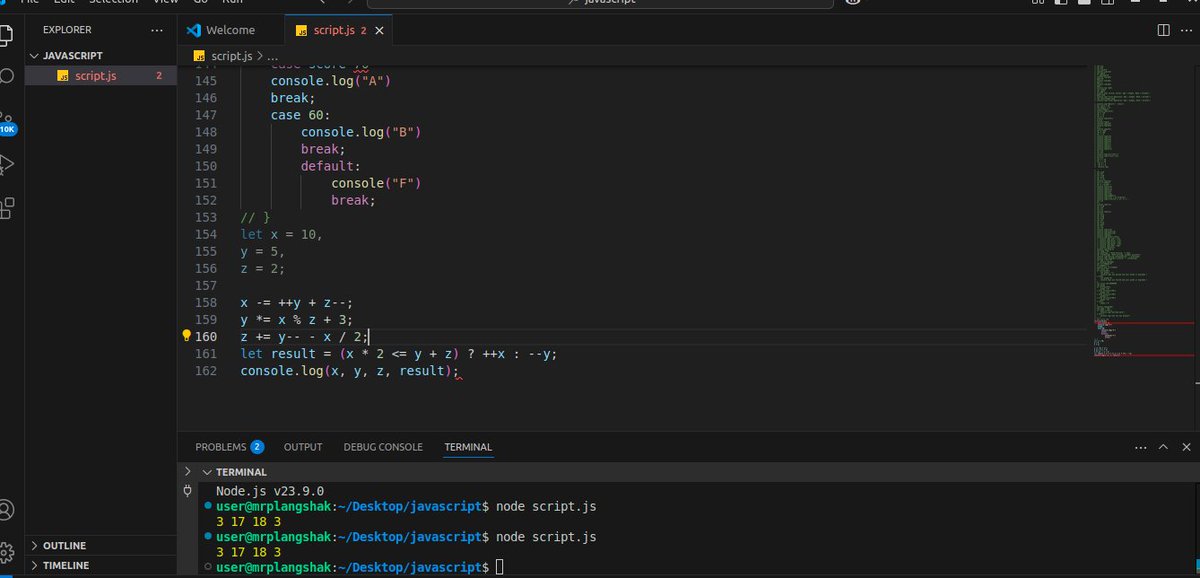
Task: Click the 'case 60:' code line
Action: pyautogui.click(x=300, y=115)
